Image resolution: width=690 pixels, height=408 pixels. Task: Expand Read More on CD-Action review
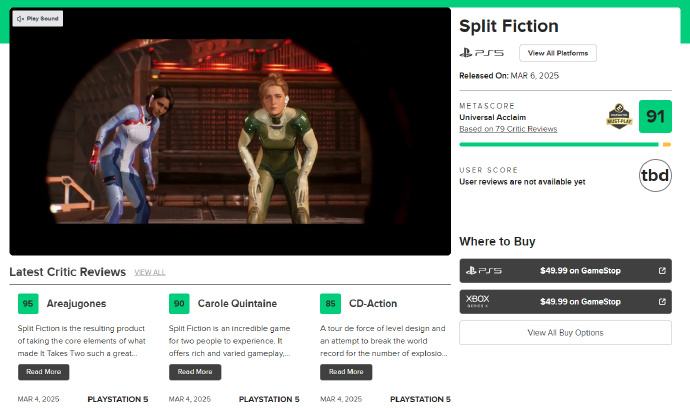click(346, 372)
